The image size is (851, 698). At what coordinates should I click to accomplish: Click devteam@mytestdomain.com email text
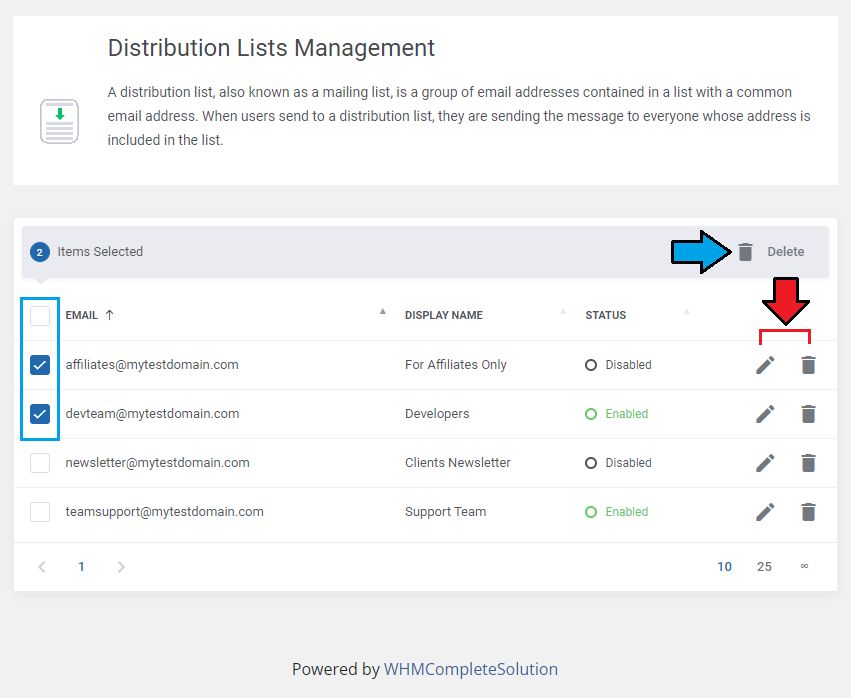[153, 414]
